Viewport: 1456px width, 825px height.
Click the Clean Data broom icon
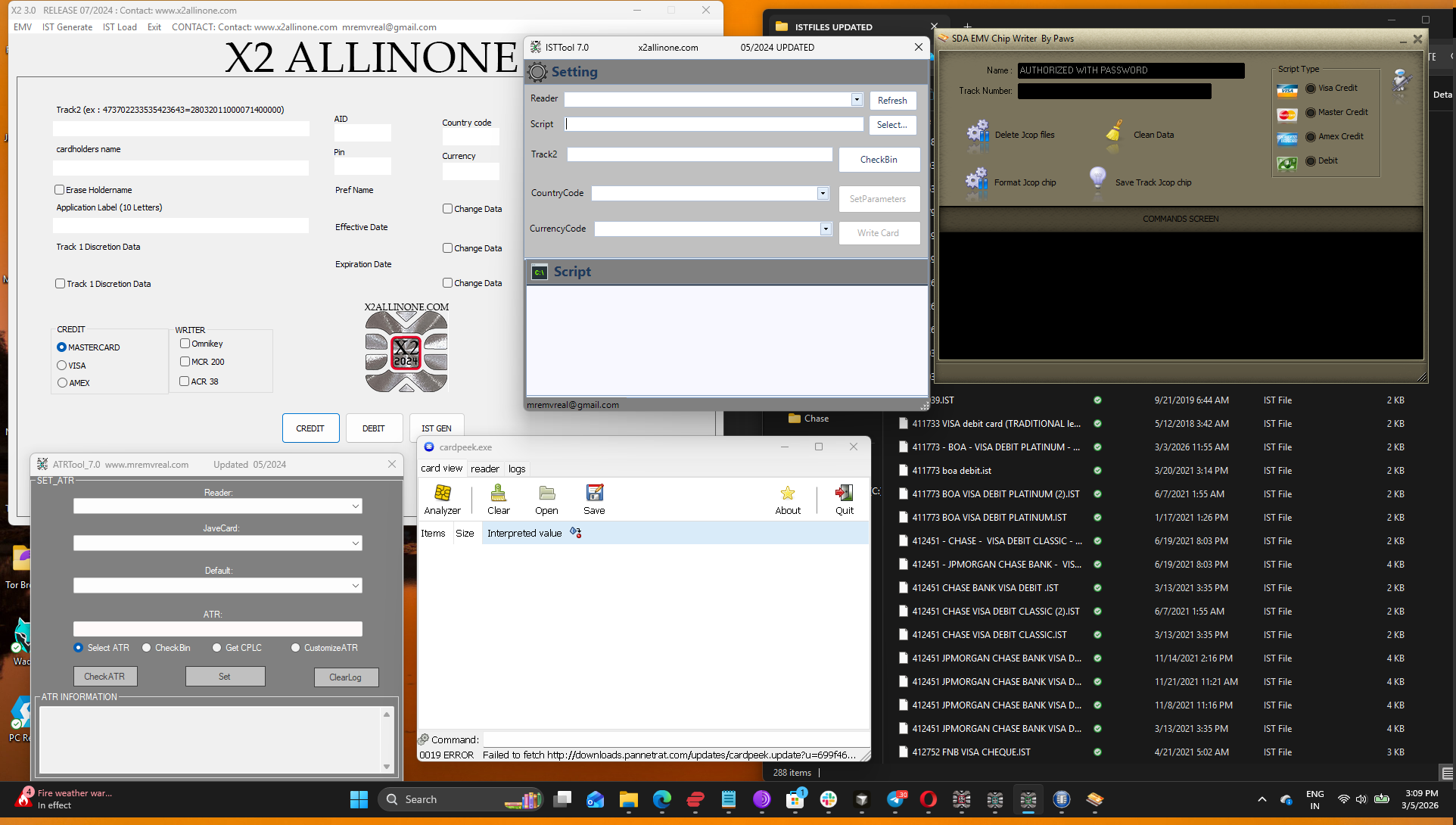pos(1114,132)
